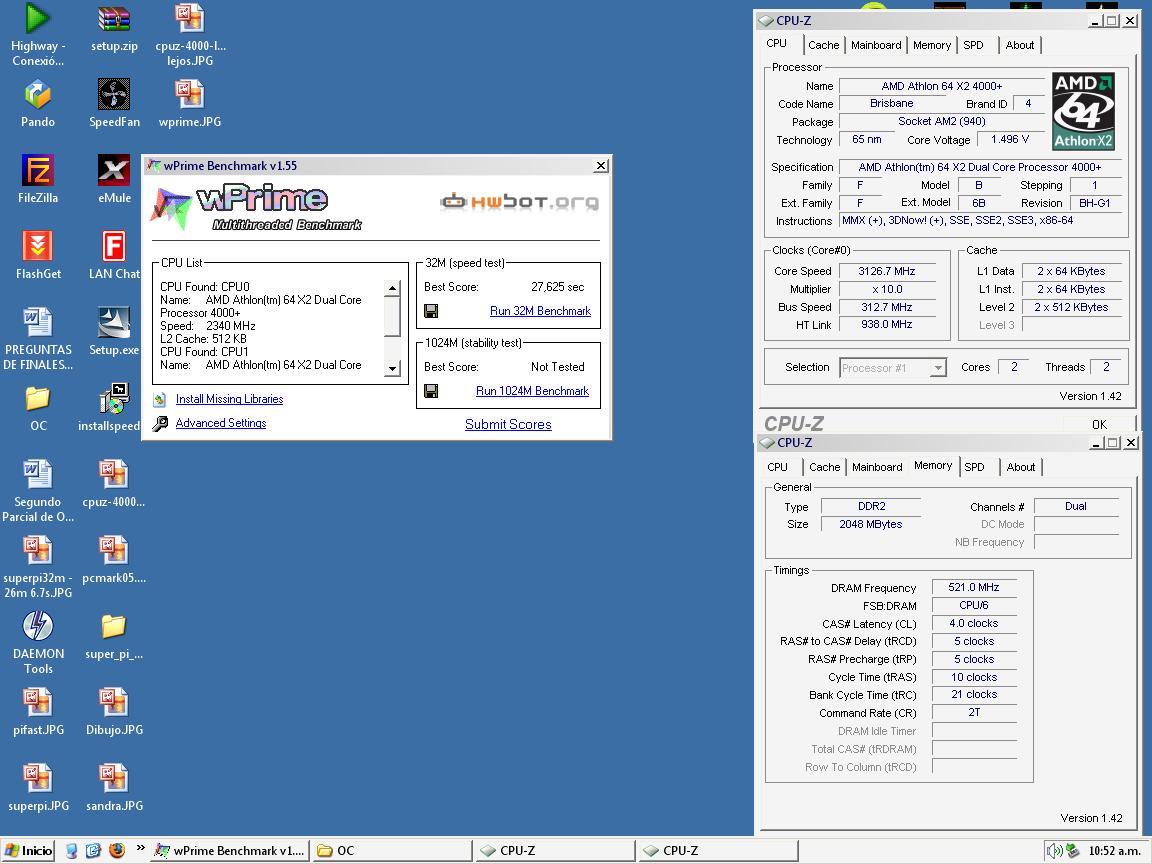Open the FlashGet desktop shortcut
Screen dimensions: 1152x864
(37, 255)
